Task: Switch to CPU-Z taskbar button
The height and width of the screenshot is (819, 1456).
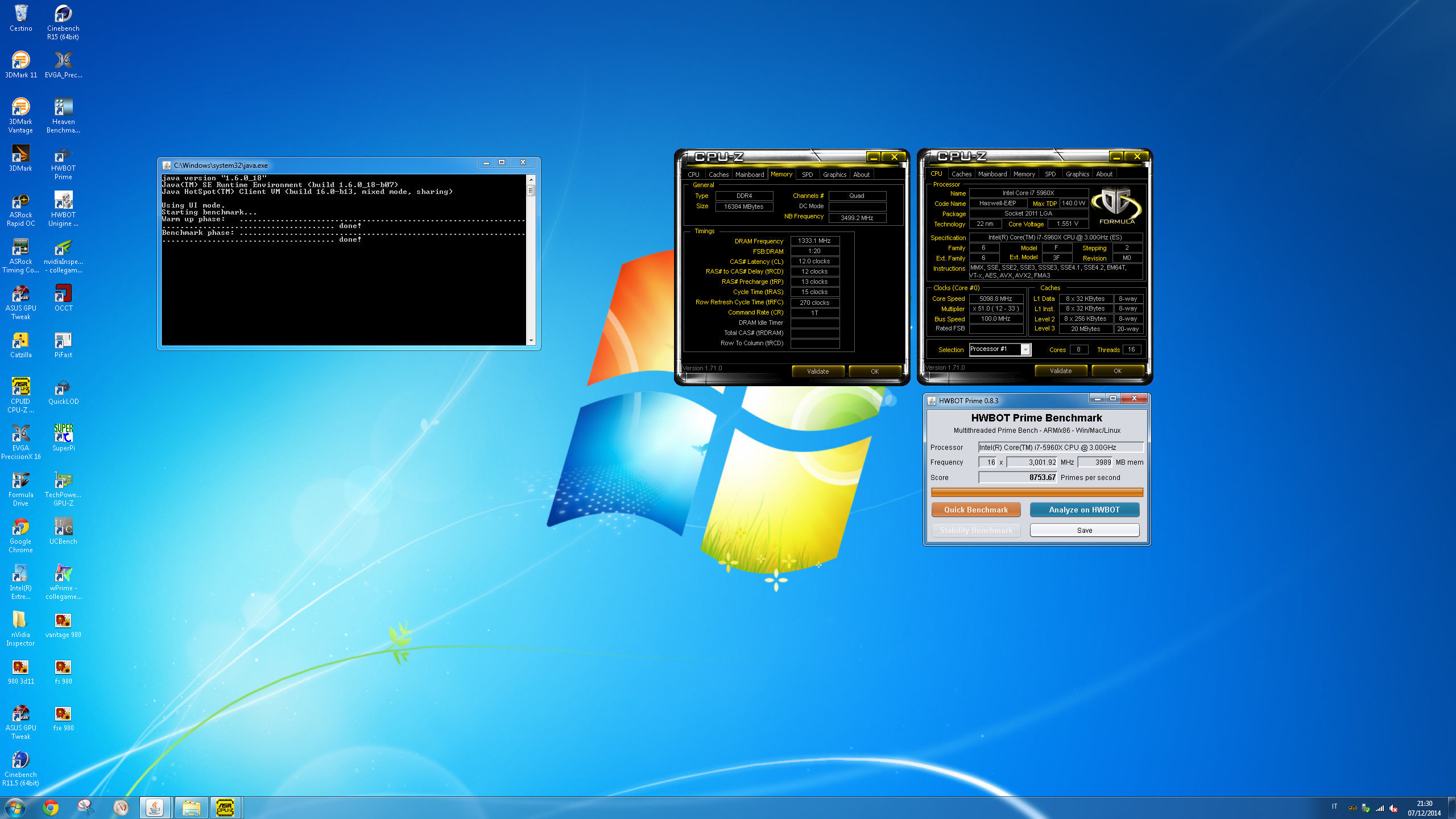Action: click(x=226, y=807)
